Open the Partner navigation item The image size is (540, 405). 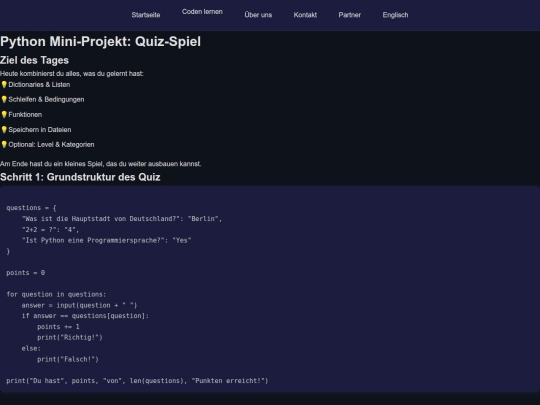click(350, 15)
